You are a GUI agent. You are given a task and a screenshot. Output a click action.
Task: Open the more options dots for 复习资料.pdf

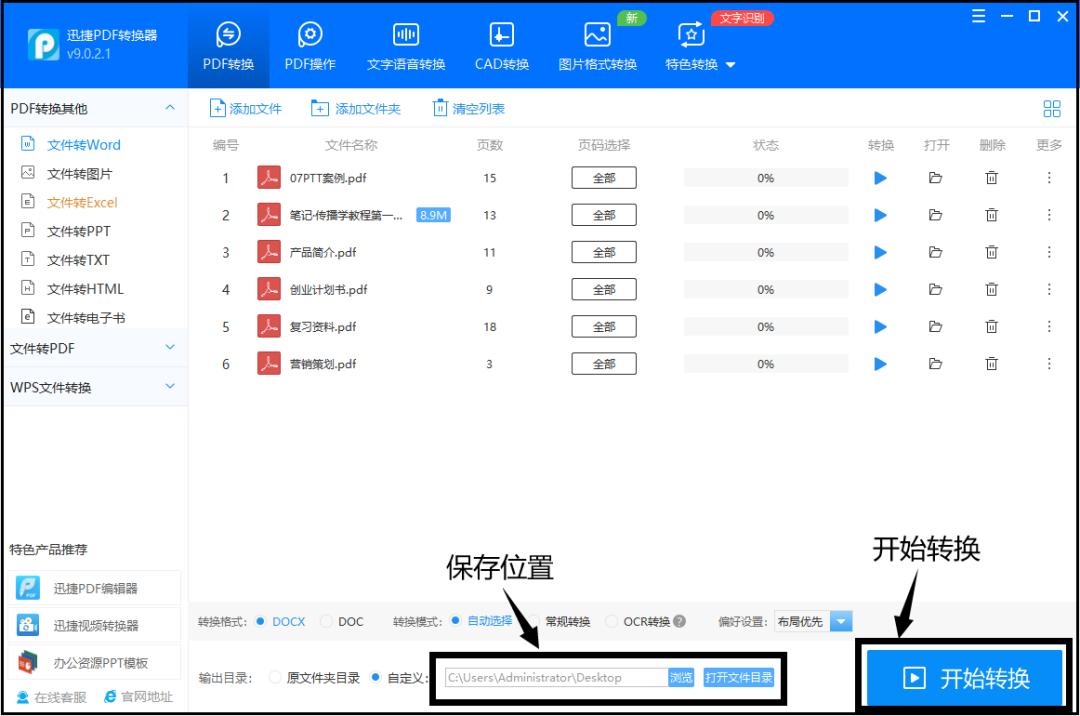coord(1050,326)
